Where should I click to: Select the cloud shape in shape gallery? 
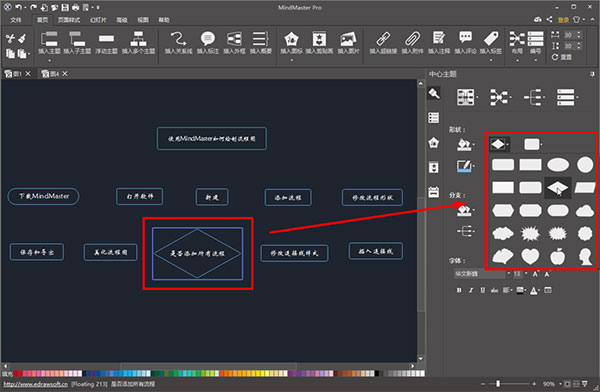pyautogui.click(x=585, y=211)
